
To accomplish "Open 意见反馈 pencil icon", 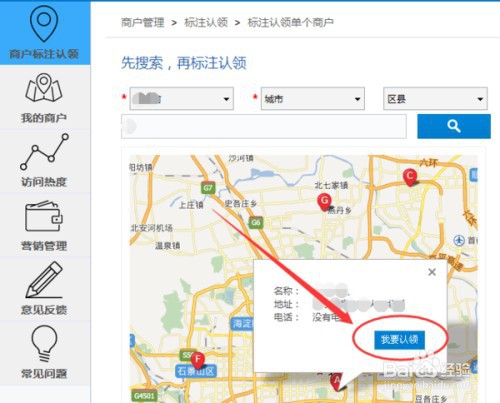I will [44, 280].
